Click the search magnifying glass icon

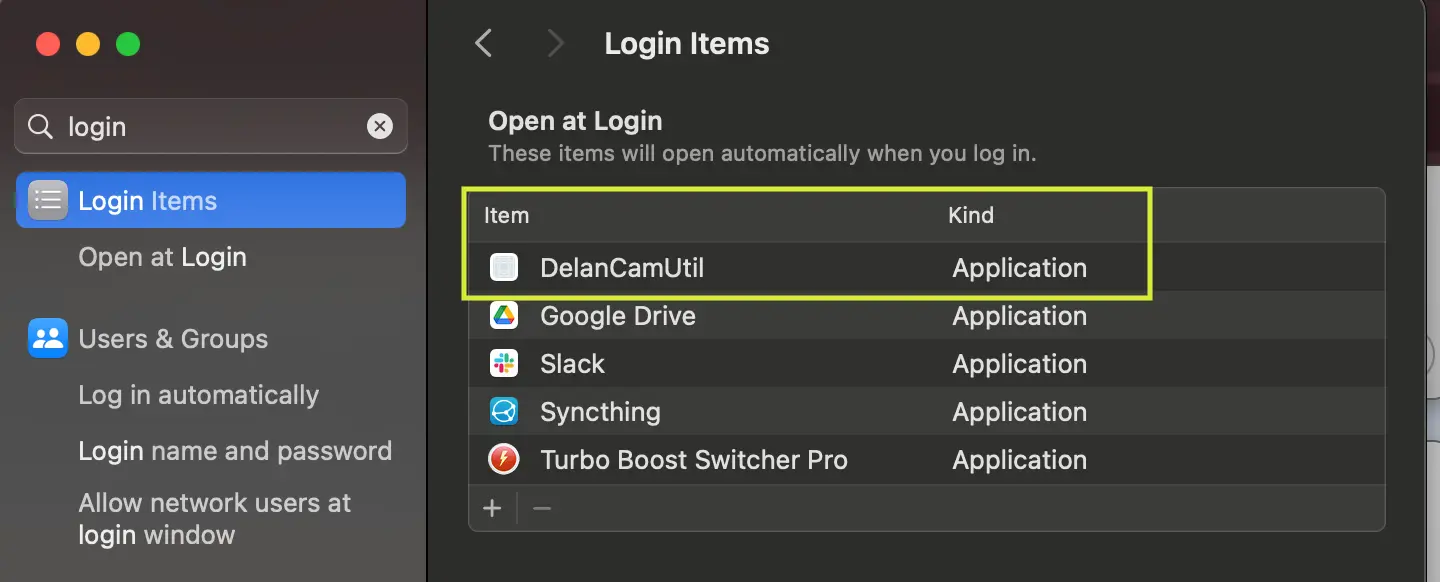click(x=39, y=126)
